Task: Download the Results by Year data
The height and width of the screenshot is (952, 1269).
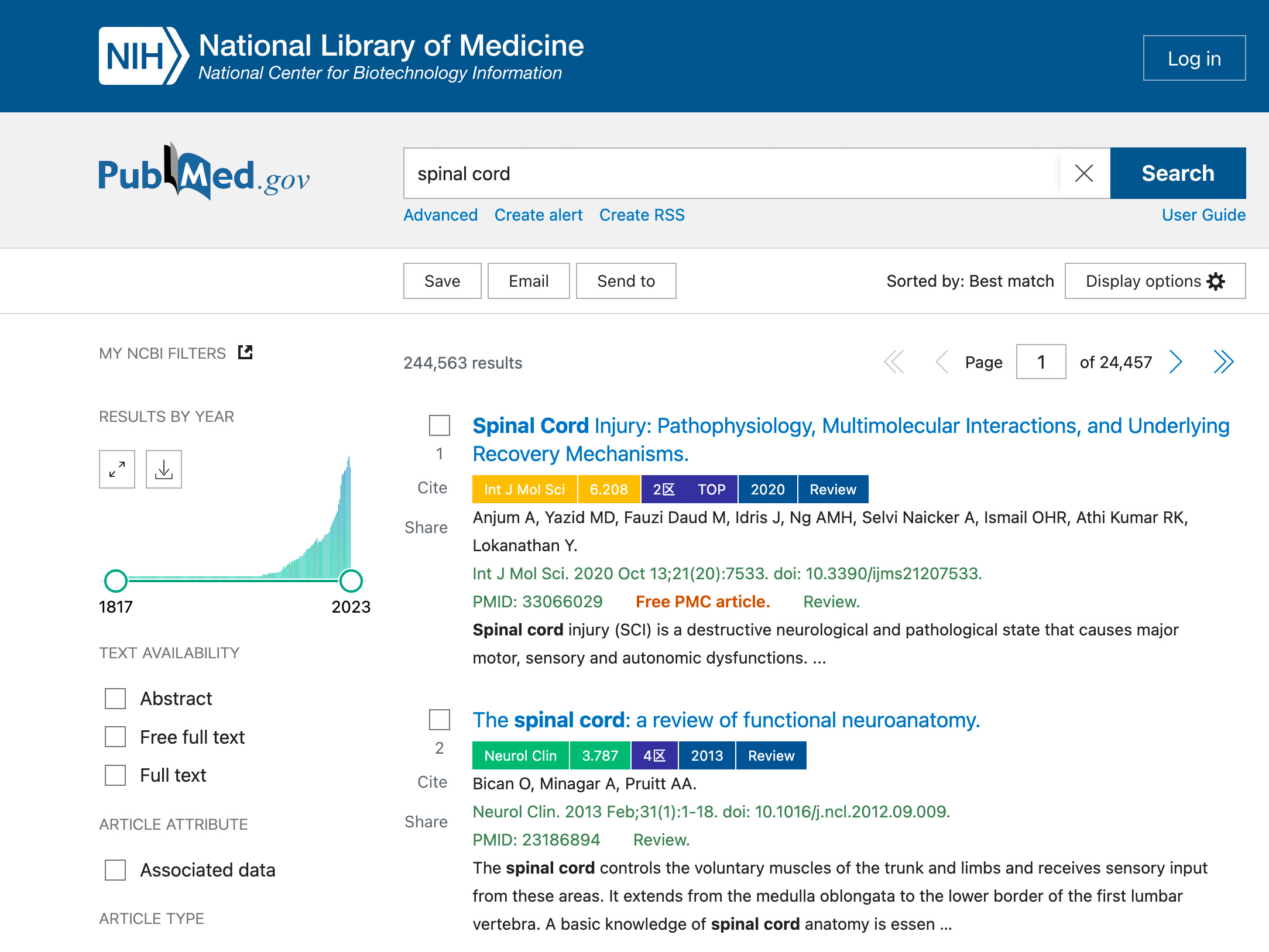Action: point(163,469)
